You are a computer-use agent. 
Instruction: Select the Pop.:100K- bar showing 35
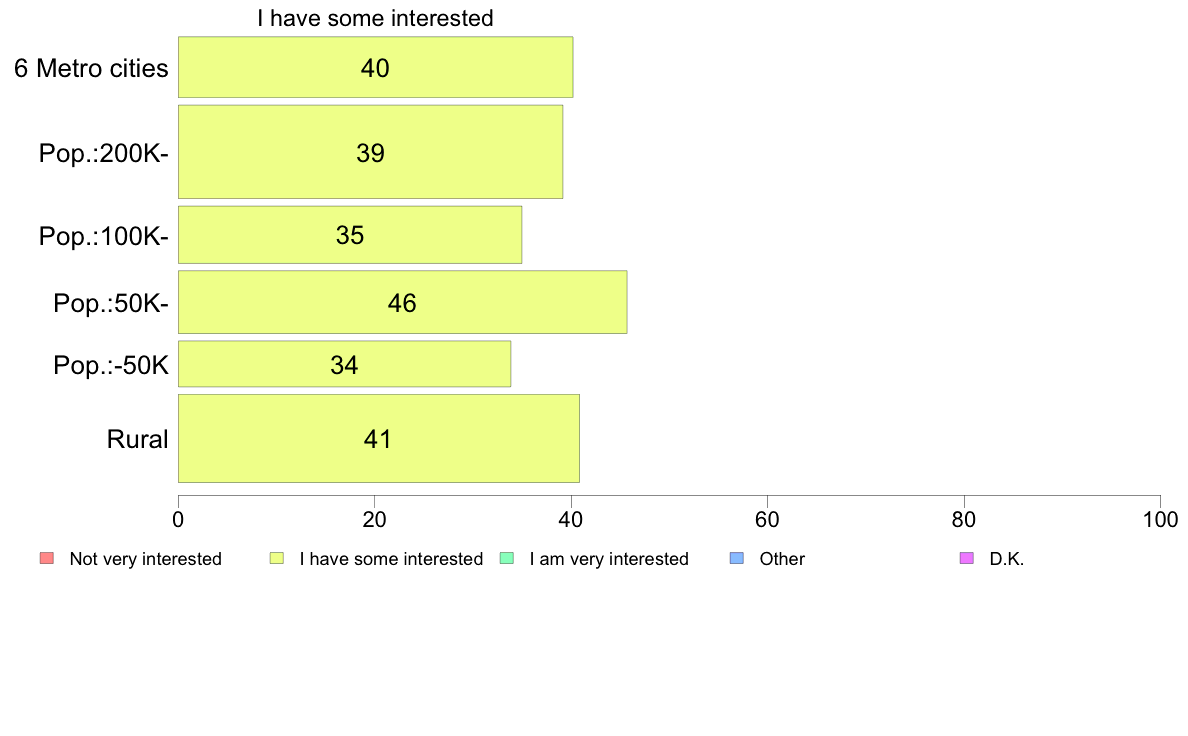click(350, 235)
